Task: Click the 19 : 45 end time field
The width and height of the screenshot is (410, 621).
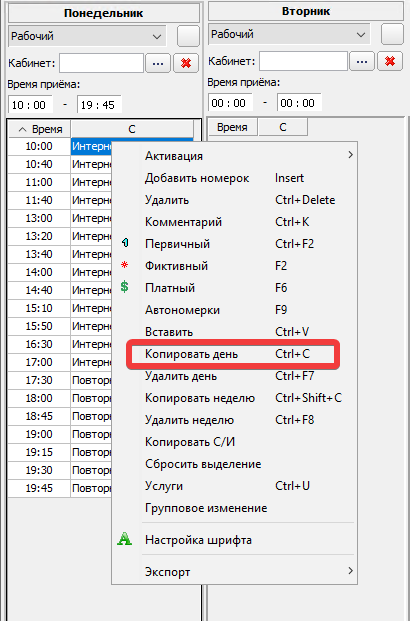Action: [99, 105]
